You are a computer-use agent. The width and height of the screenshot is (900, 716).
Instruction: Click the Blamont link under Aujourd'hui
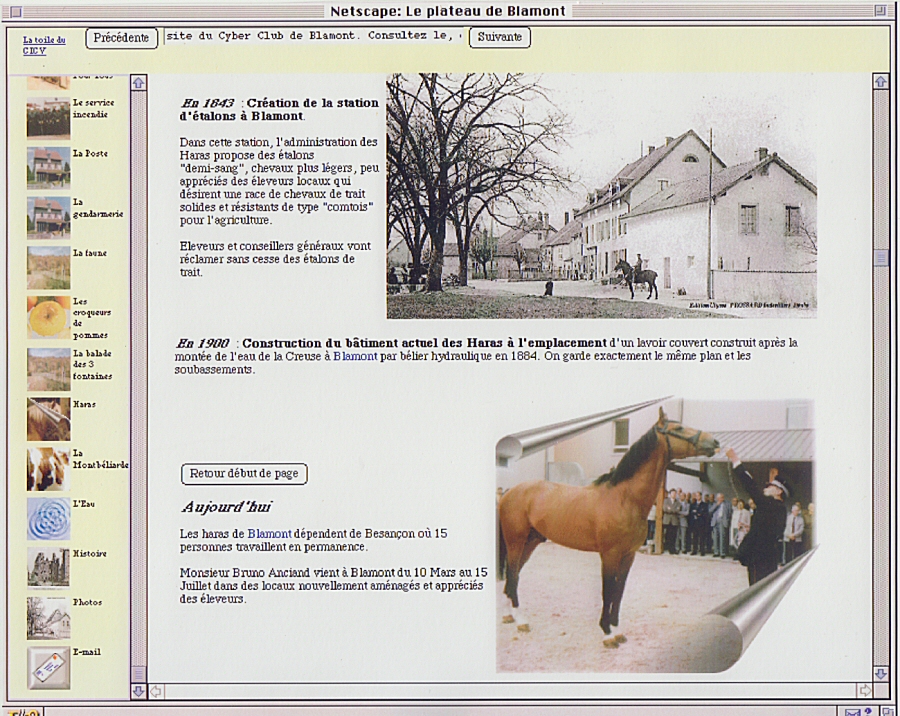(x=269, y=534)
